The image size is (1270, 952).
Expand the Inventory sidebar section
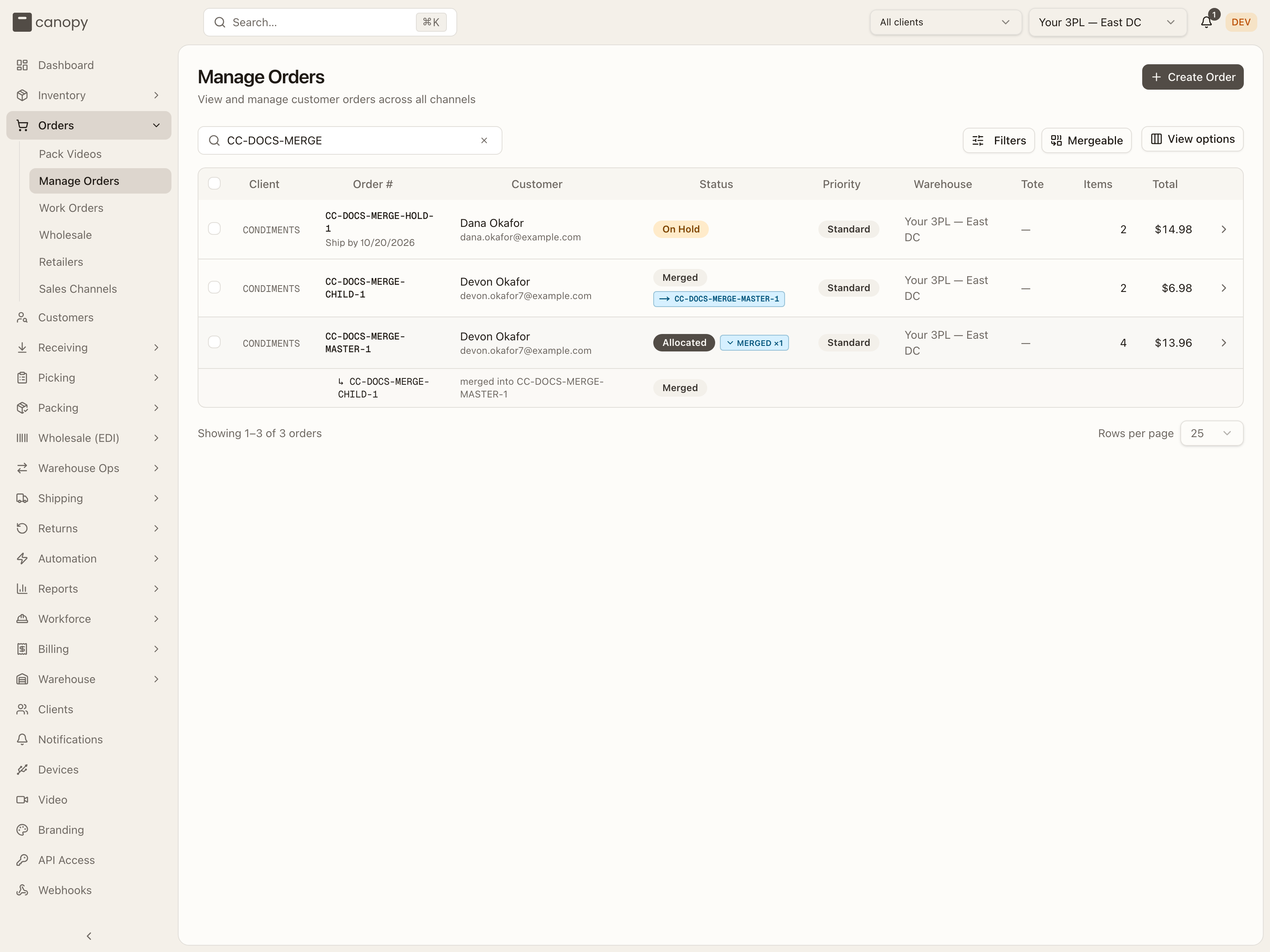pos(89,95)
